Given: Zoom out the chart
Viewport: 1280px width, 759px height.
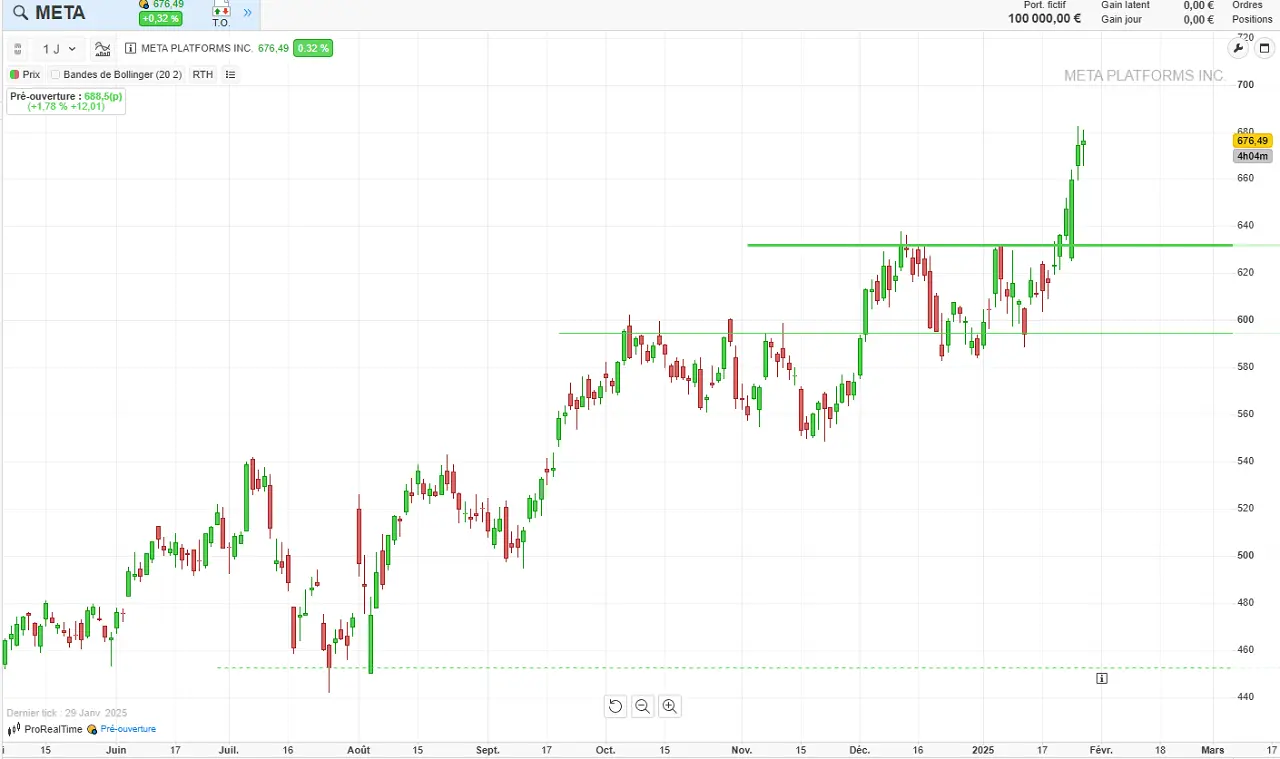Looking at the screenshot, I should coord(643,706).
